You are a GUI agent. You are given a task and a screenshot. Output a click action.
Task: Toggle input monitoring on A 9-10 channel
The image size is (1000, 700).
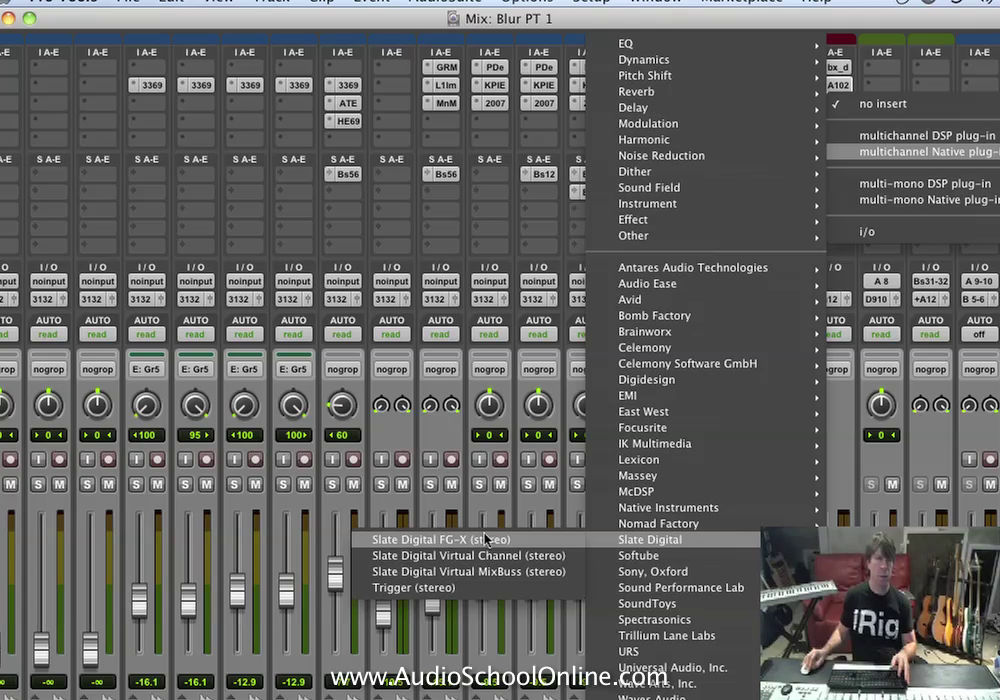pos(969,459)
